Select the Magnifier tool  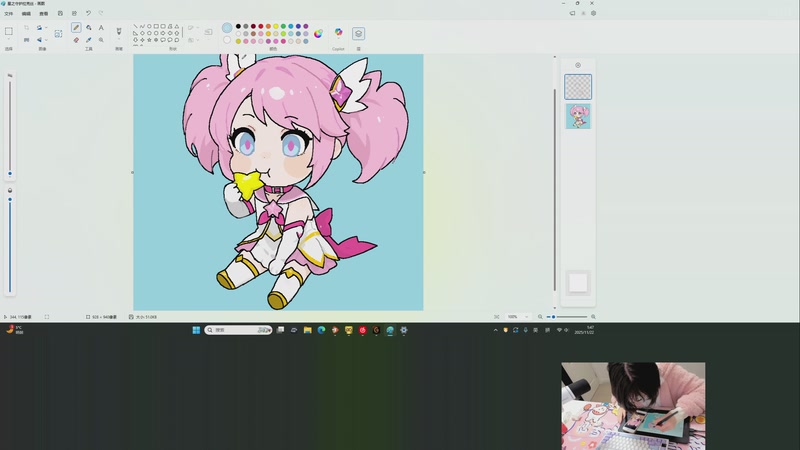[101, 40]
